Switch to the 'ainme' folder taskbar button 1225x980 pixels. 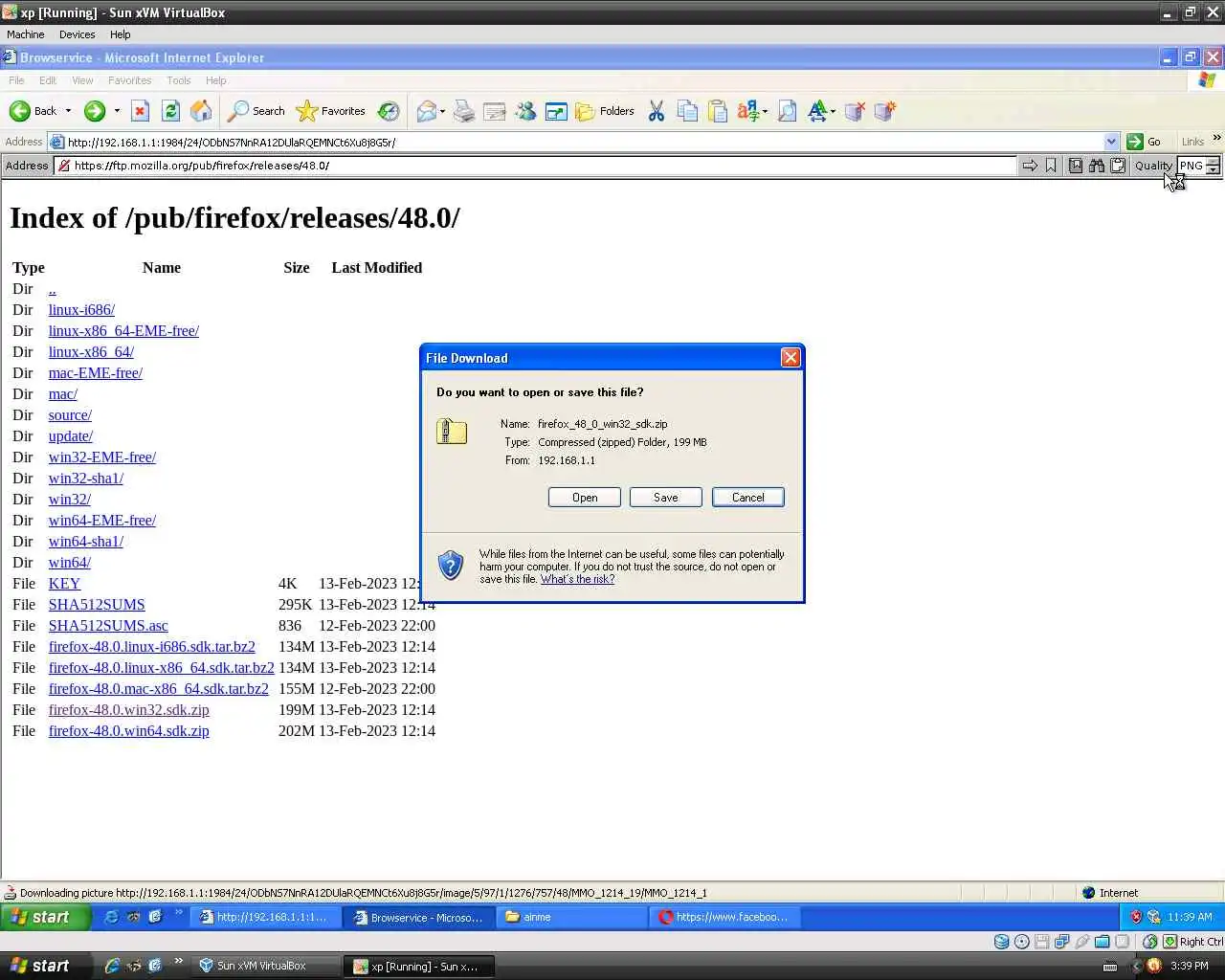[572, 917]
